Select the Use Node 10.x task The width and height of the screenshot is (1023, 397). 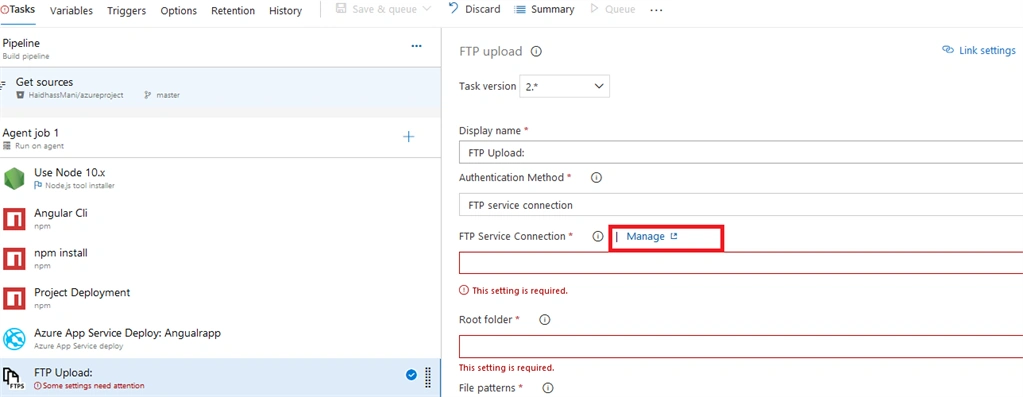221,177
